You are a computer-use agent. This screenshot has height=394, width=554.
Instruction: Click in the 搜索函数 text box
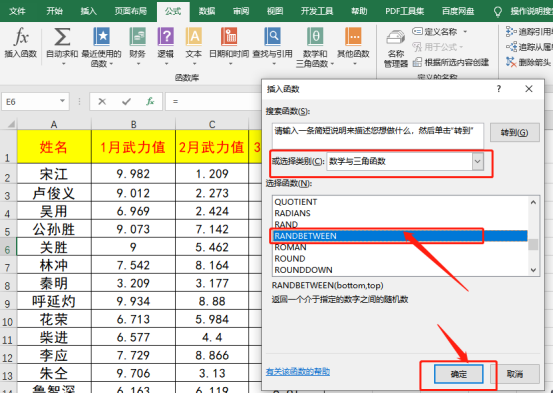click(378, 136)
